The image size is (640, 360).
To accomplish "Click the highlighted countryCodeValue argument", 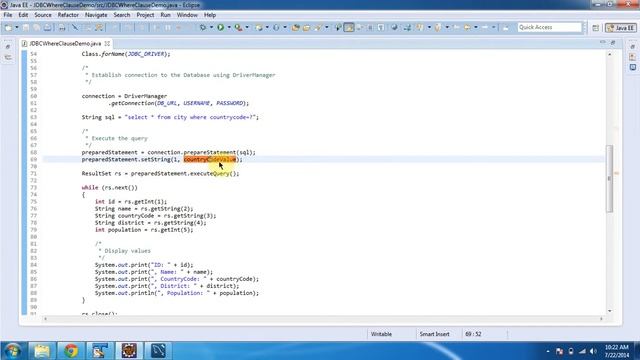I will click(210, 159).
